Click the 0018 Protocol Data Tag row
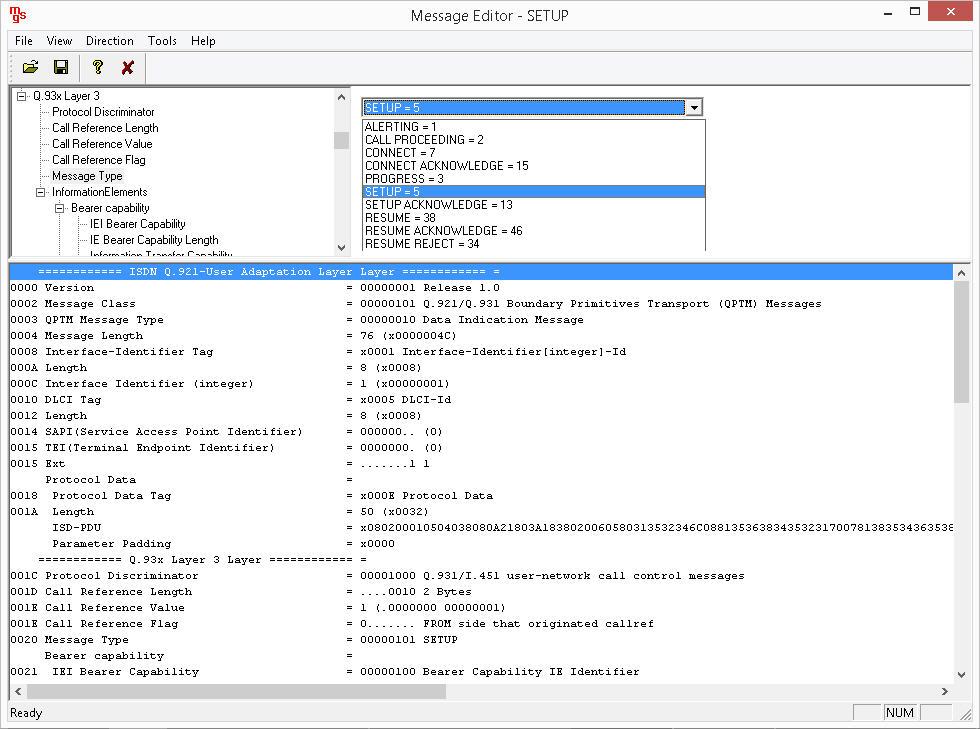The height and width of the screenshot is (729, 980). tap(481, 496)
